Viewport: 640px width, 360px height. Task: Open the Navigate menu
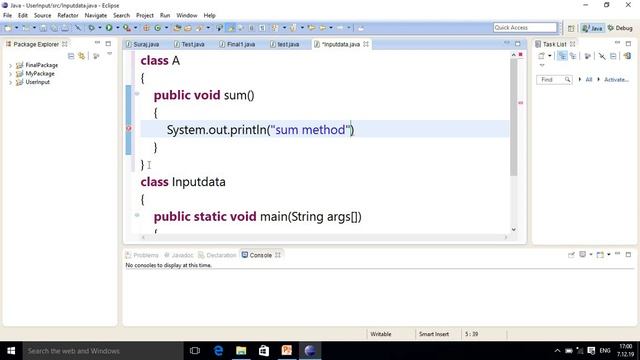[96, 15]
